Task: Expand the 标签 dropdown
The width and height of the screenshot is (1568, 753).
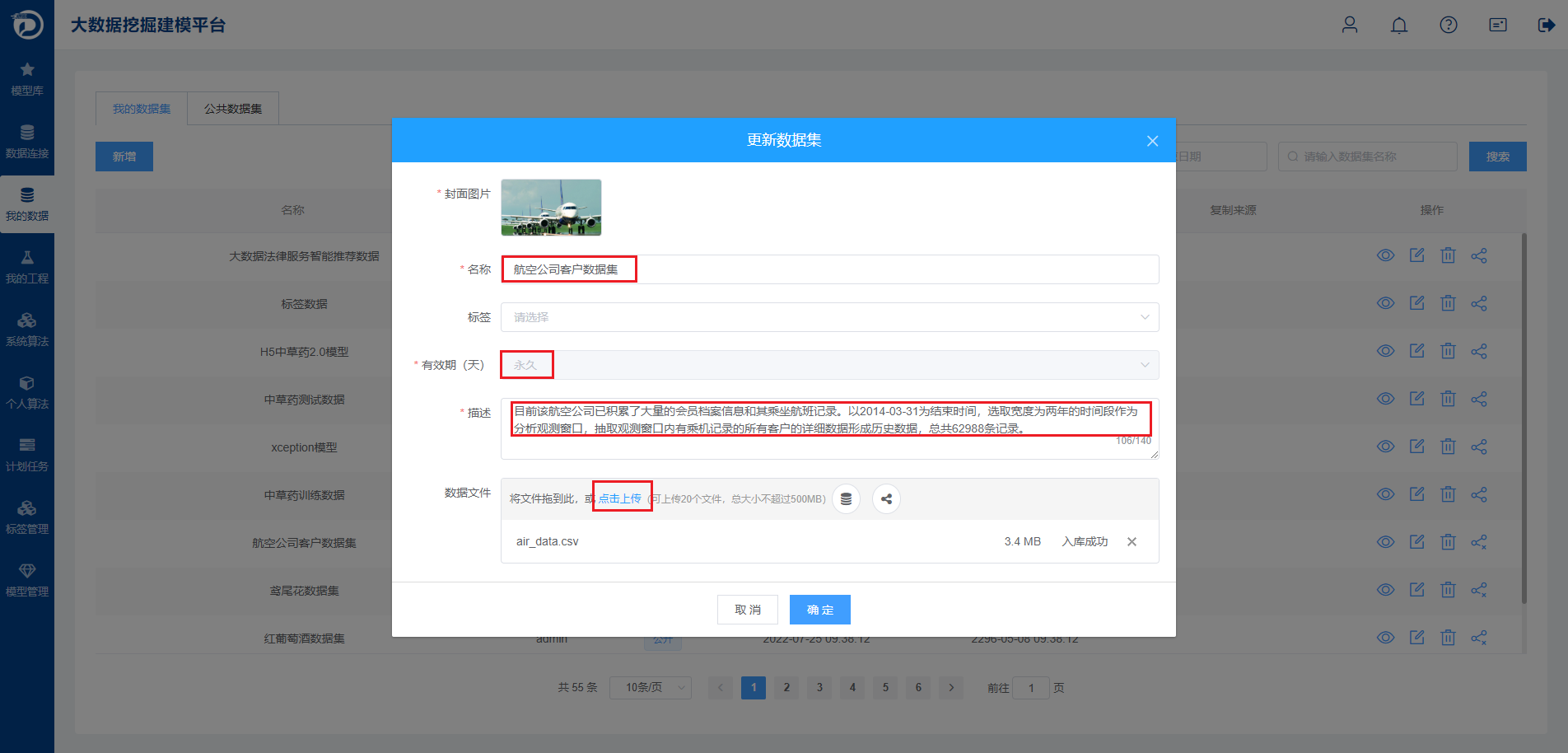Action: 829,317
